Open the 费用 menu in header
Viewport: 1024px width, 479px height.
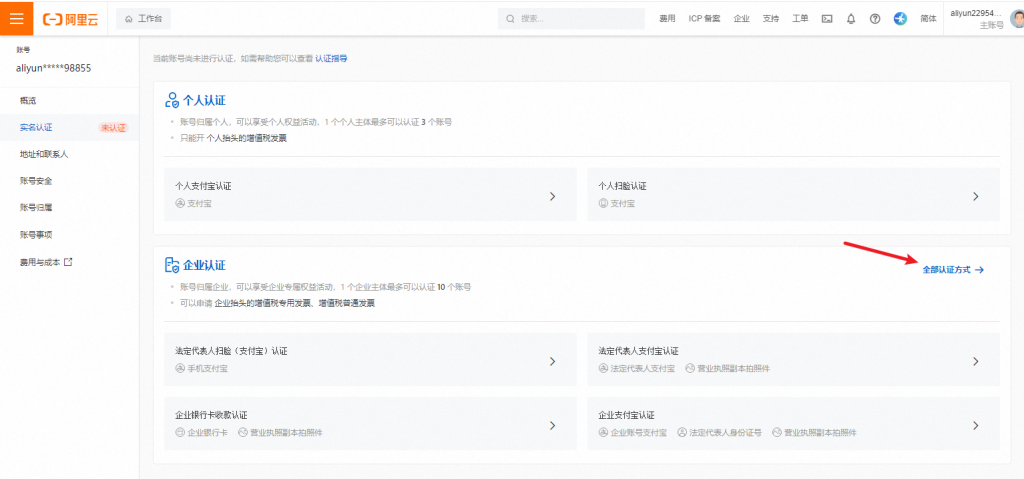click(x=667, y=19)
